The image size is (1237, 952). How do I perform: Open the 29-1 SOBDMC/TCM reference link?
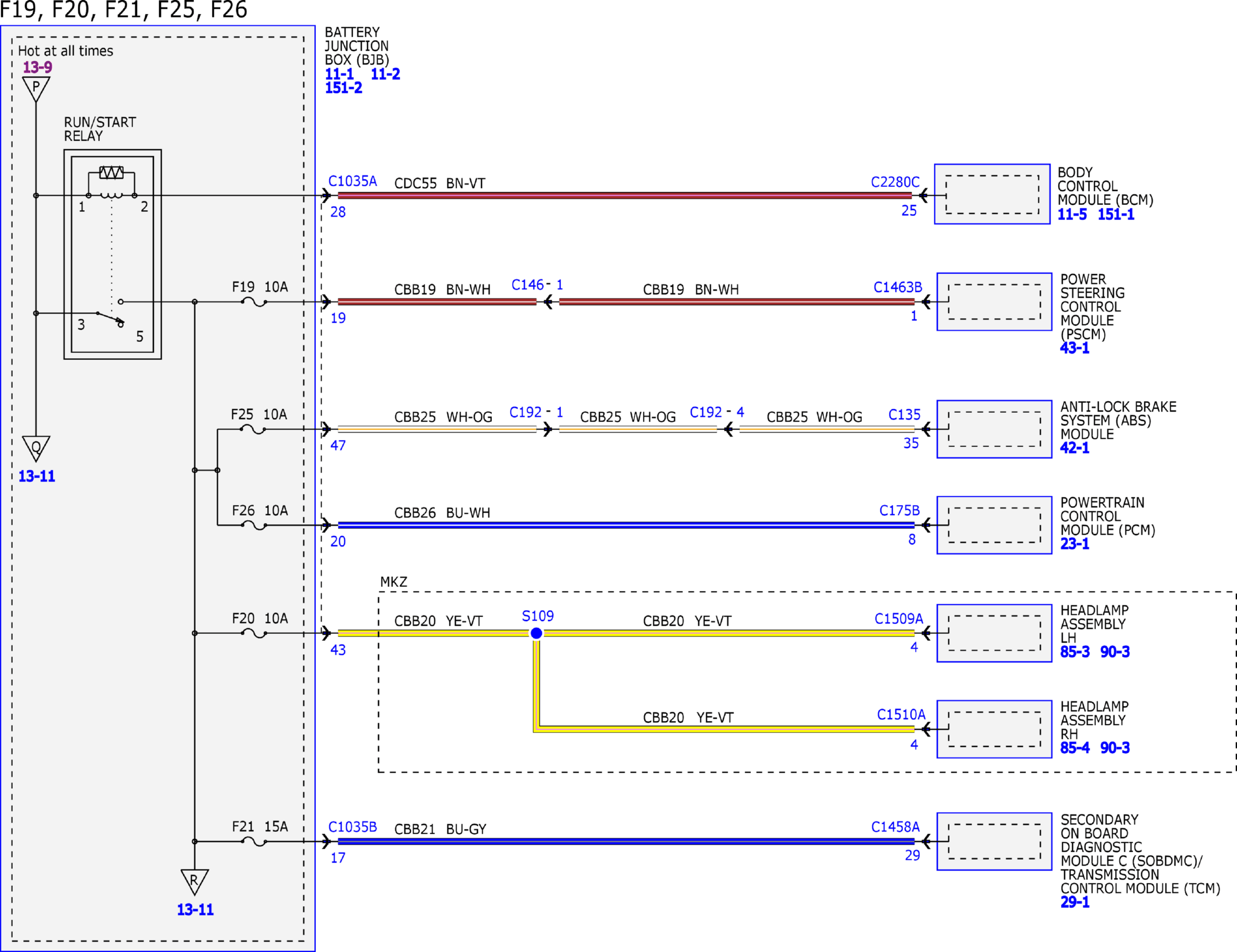point(1074,902)
